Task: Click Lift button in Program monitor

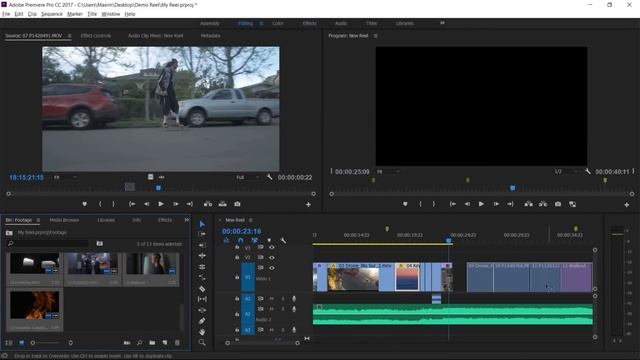Action: pyautogui.click(x=529, y=204)
